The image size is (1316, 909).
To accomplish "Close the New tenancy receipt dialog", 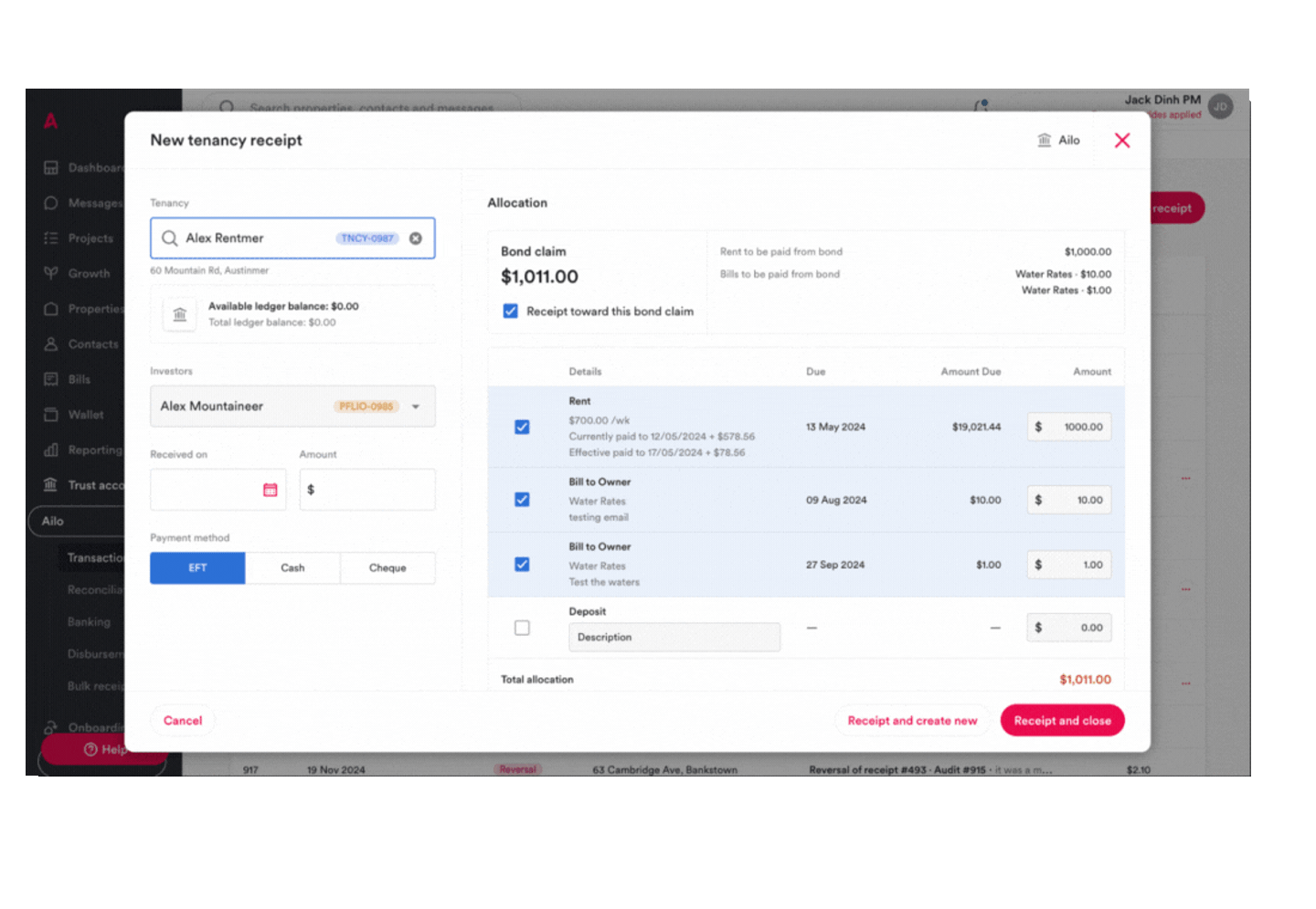I will point(1122,140).
